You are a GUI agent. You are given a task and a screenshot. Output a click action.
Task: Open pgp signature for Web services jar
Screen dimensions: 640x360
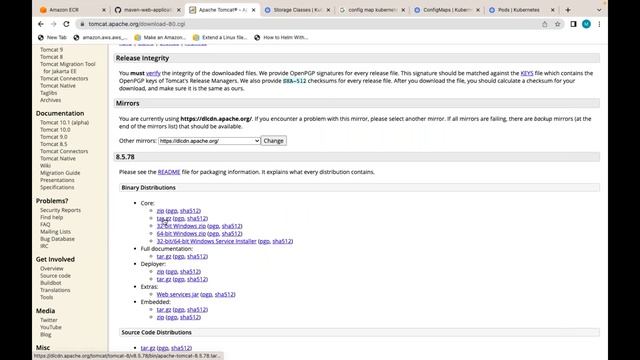pos(207,294)
